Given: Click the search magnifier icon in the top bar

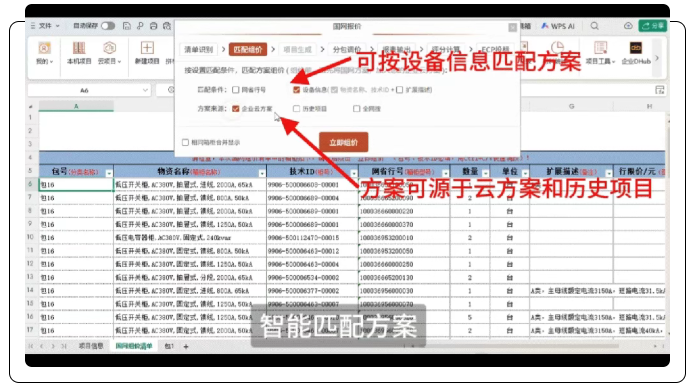Looking at the screenshot, I should (x=594, y=26).
